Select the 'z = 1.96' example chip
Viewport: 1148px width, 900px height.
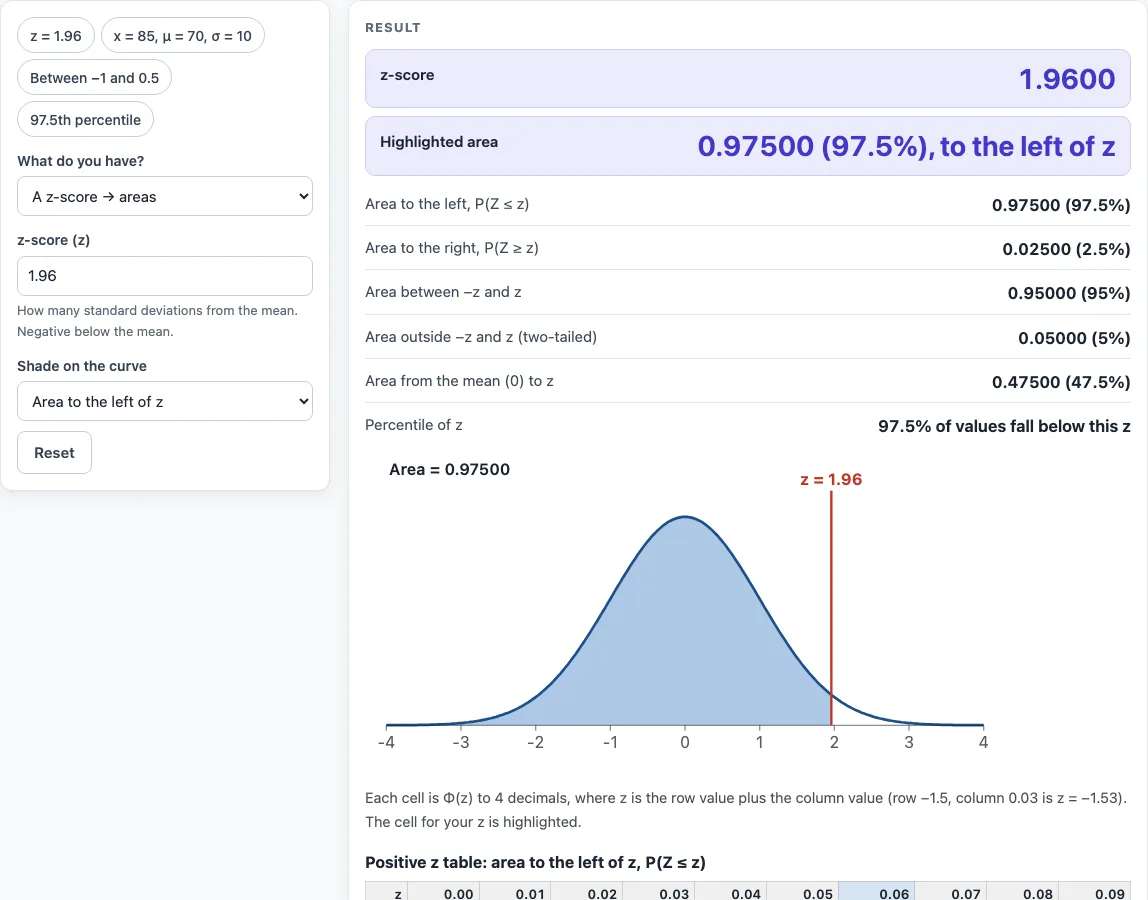pos(56,36)
